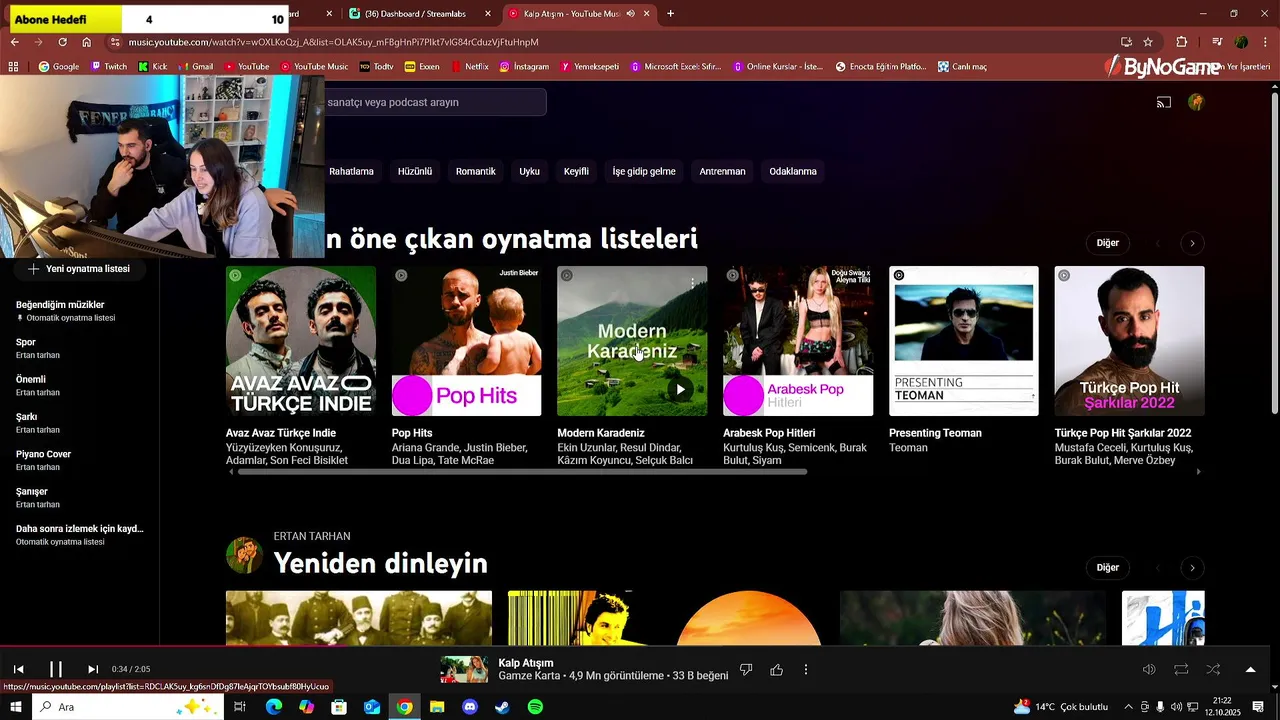Click the cast to device icon

(x=1164, y=102)
